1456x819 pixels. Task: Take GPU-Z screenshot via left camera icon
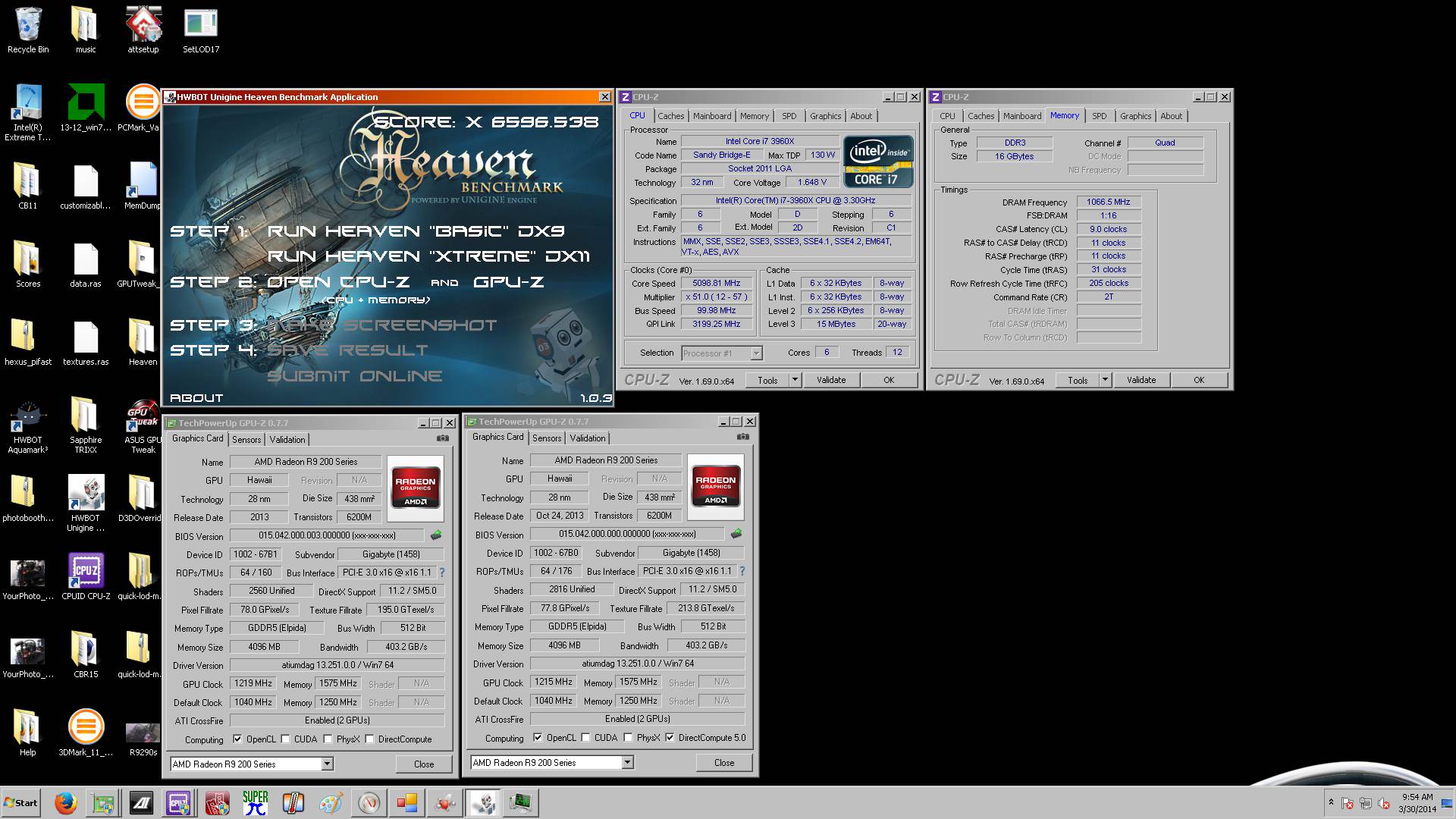pyautogui.click(x=443, y=439)
